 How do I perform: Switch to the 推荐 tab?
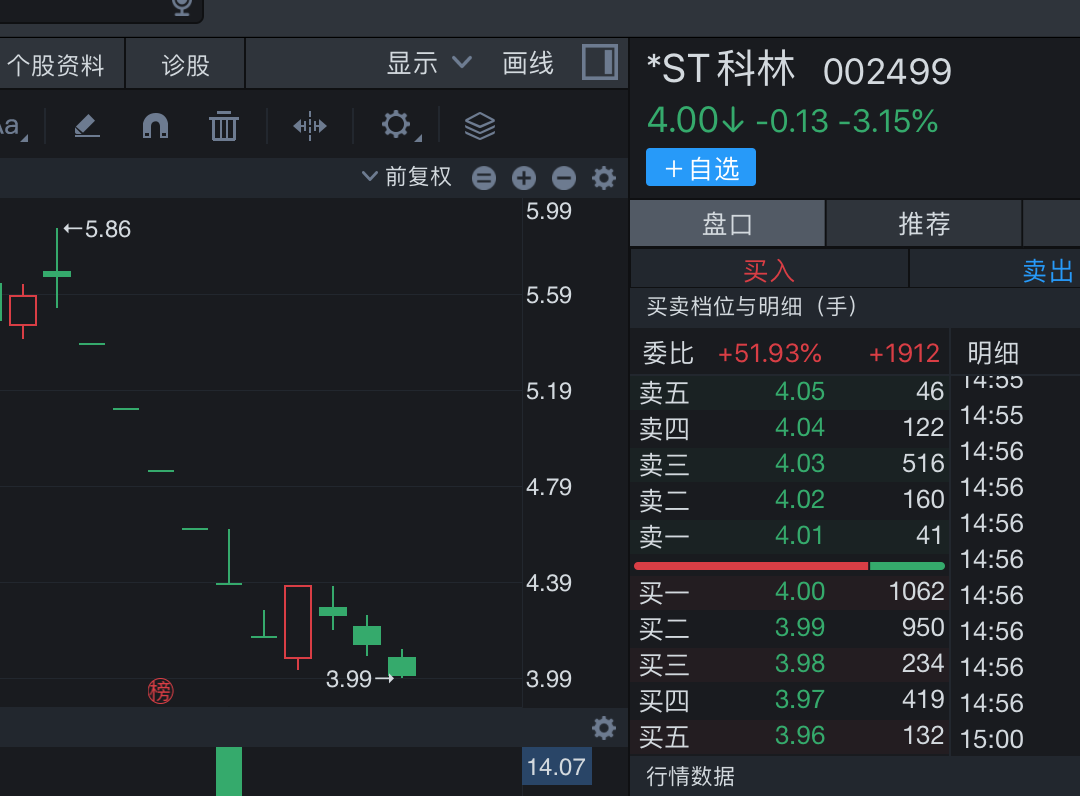coord(924,223)
